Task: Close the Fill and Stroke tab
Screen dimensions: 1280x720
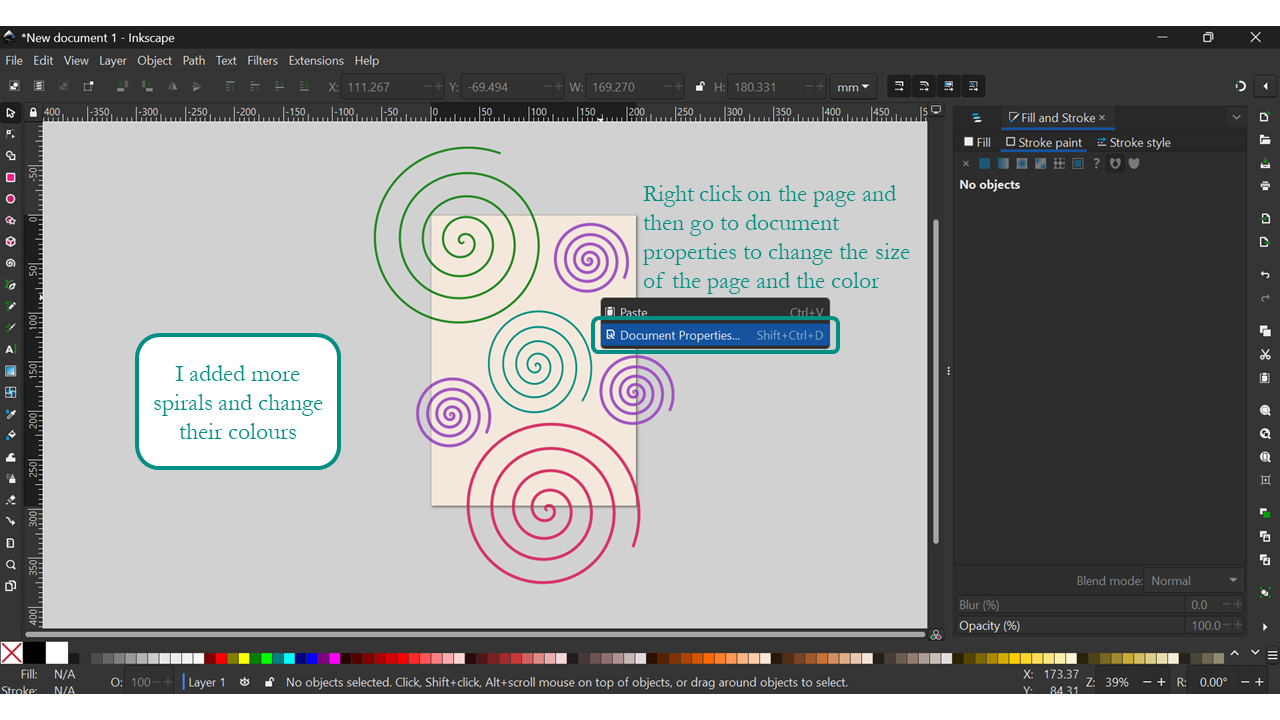Action: tap(1102, 118)
